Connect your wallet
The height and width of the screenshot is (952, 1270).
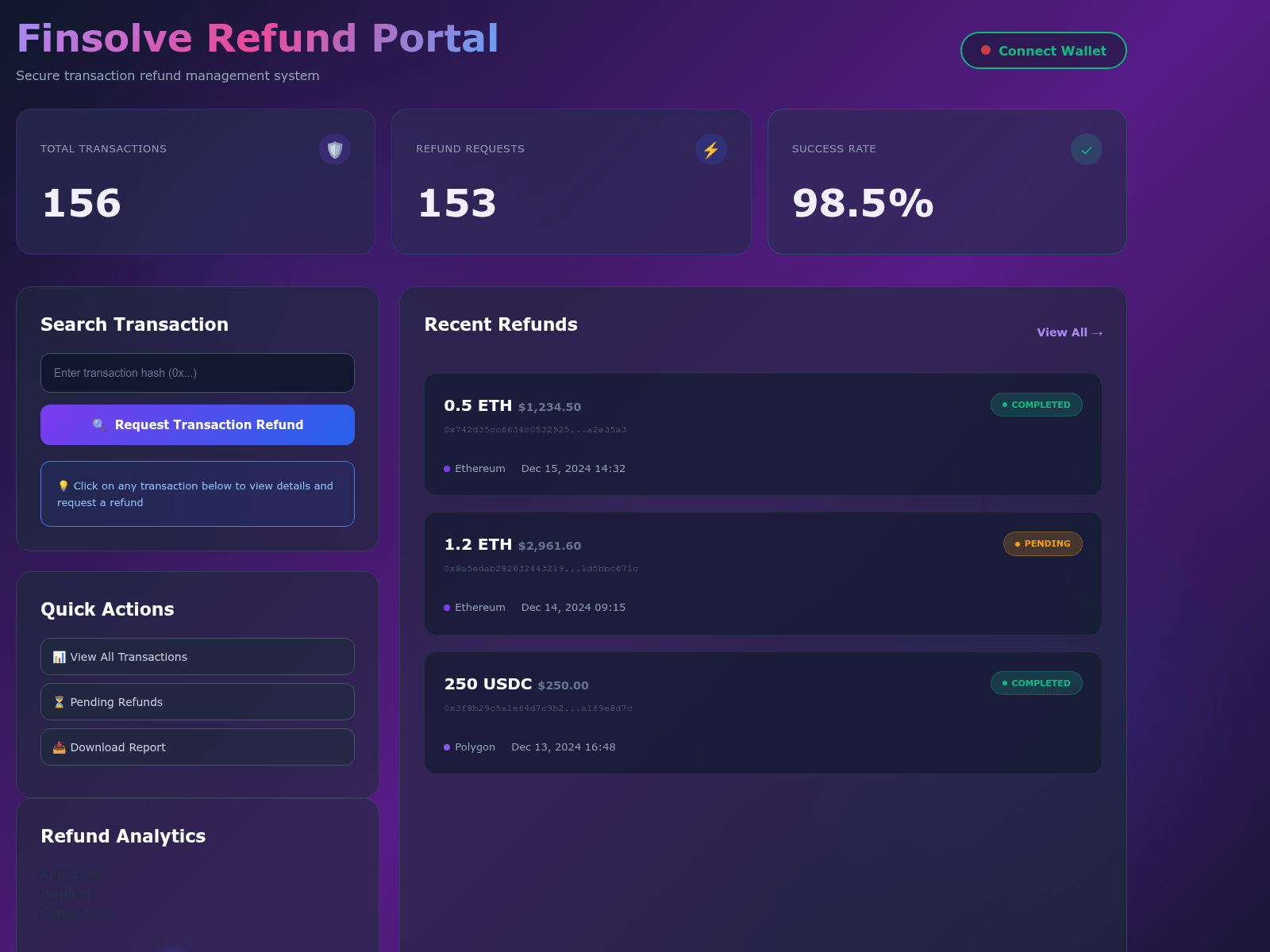pyautogui.click(x=1043, y=50)
